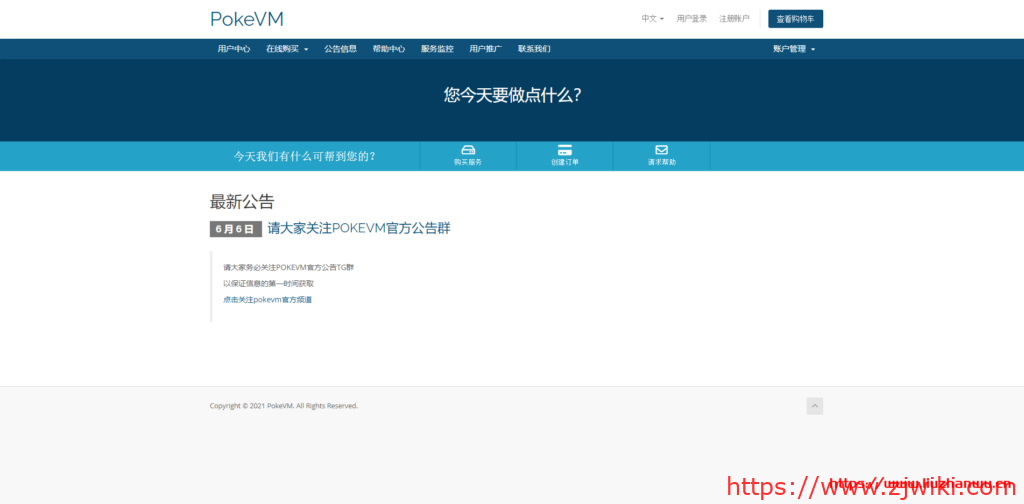Open the 中文 language dropdown
This screenshot has width=1024, height=504.
(652, 19)
